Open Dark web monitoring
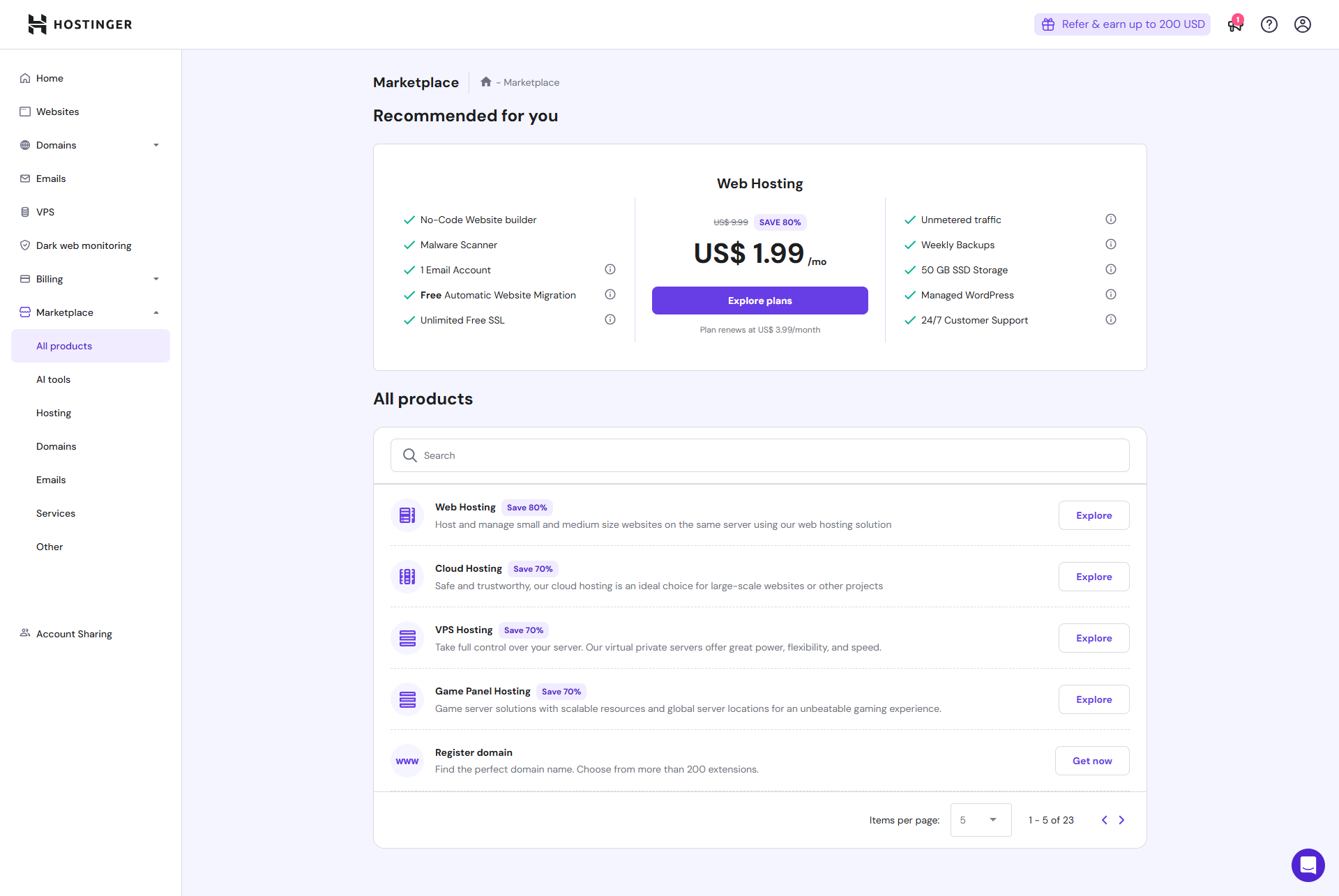This screenshot has height=896, width=1339. pyautogui.click(x=91, y=245)
